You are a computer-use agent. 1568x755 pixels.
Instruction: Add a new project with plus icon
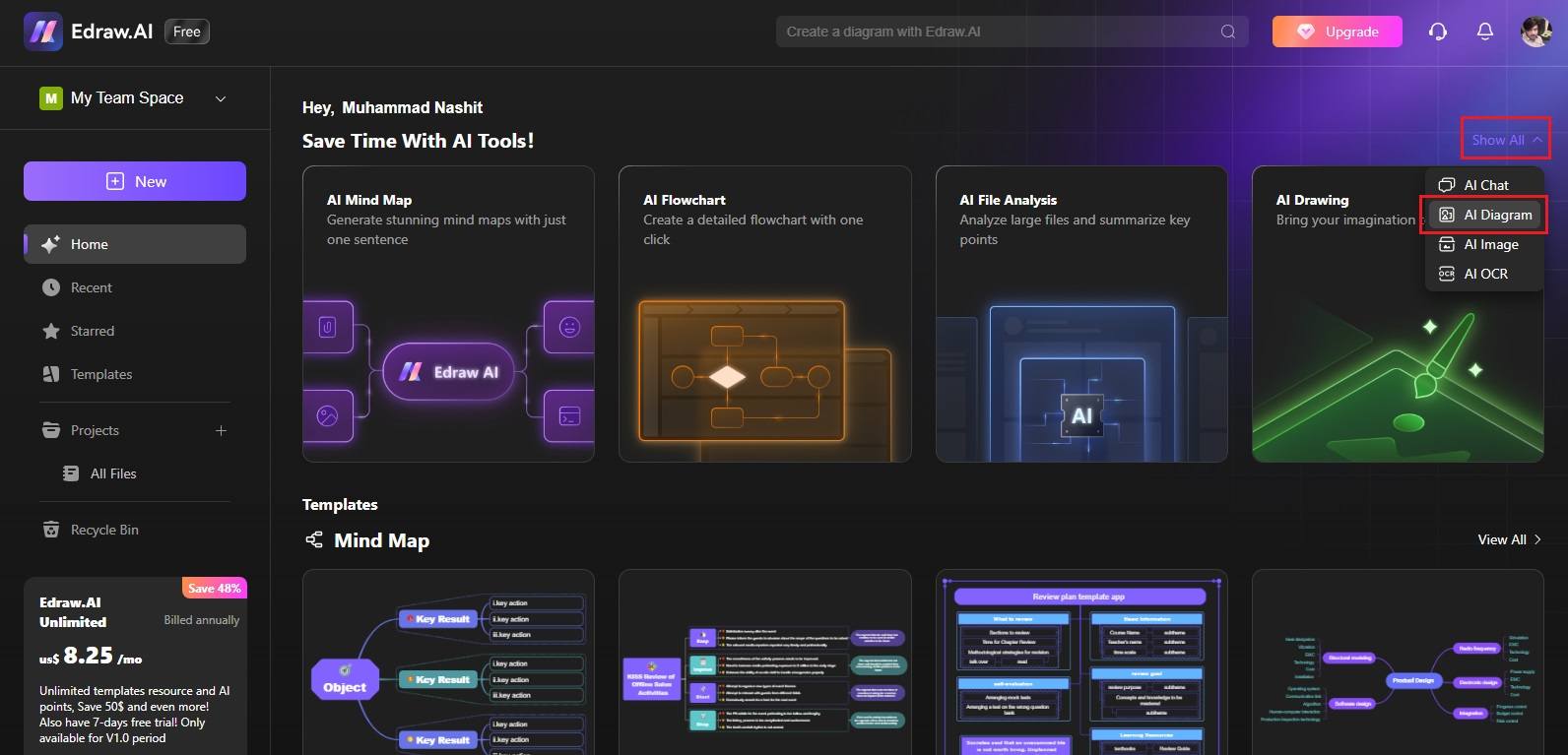(221, 430)
